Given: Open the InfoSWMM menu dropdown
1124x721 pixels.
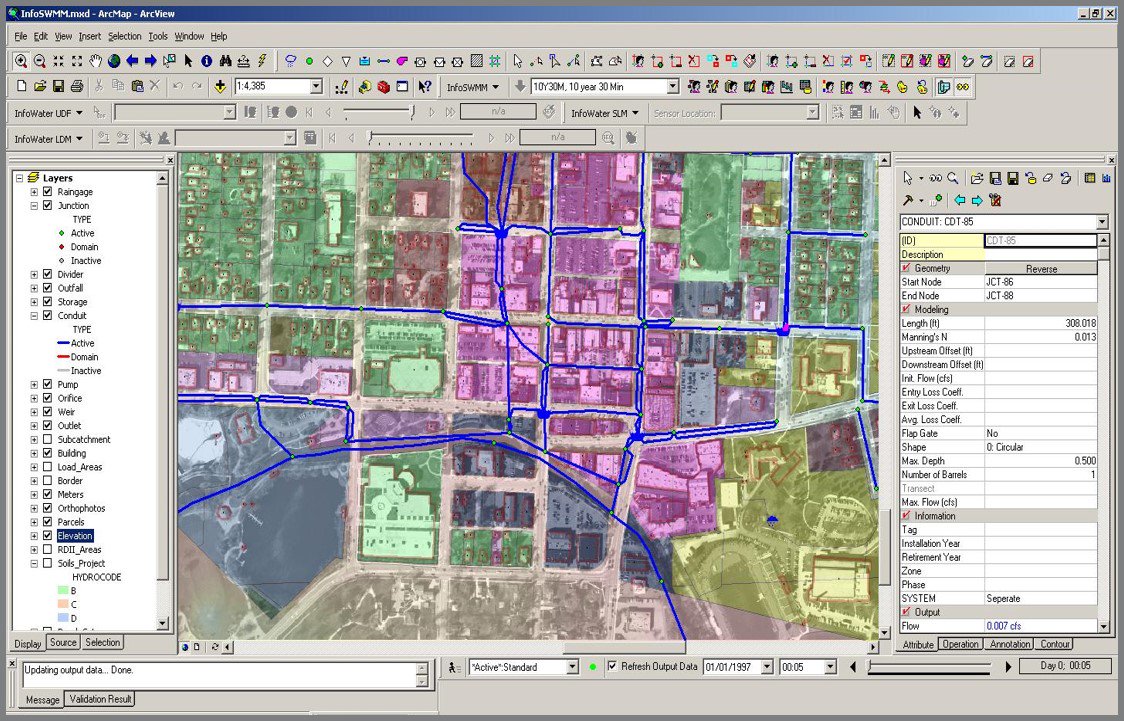Looking at the screenshot, I should click(472, 87).
